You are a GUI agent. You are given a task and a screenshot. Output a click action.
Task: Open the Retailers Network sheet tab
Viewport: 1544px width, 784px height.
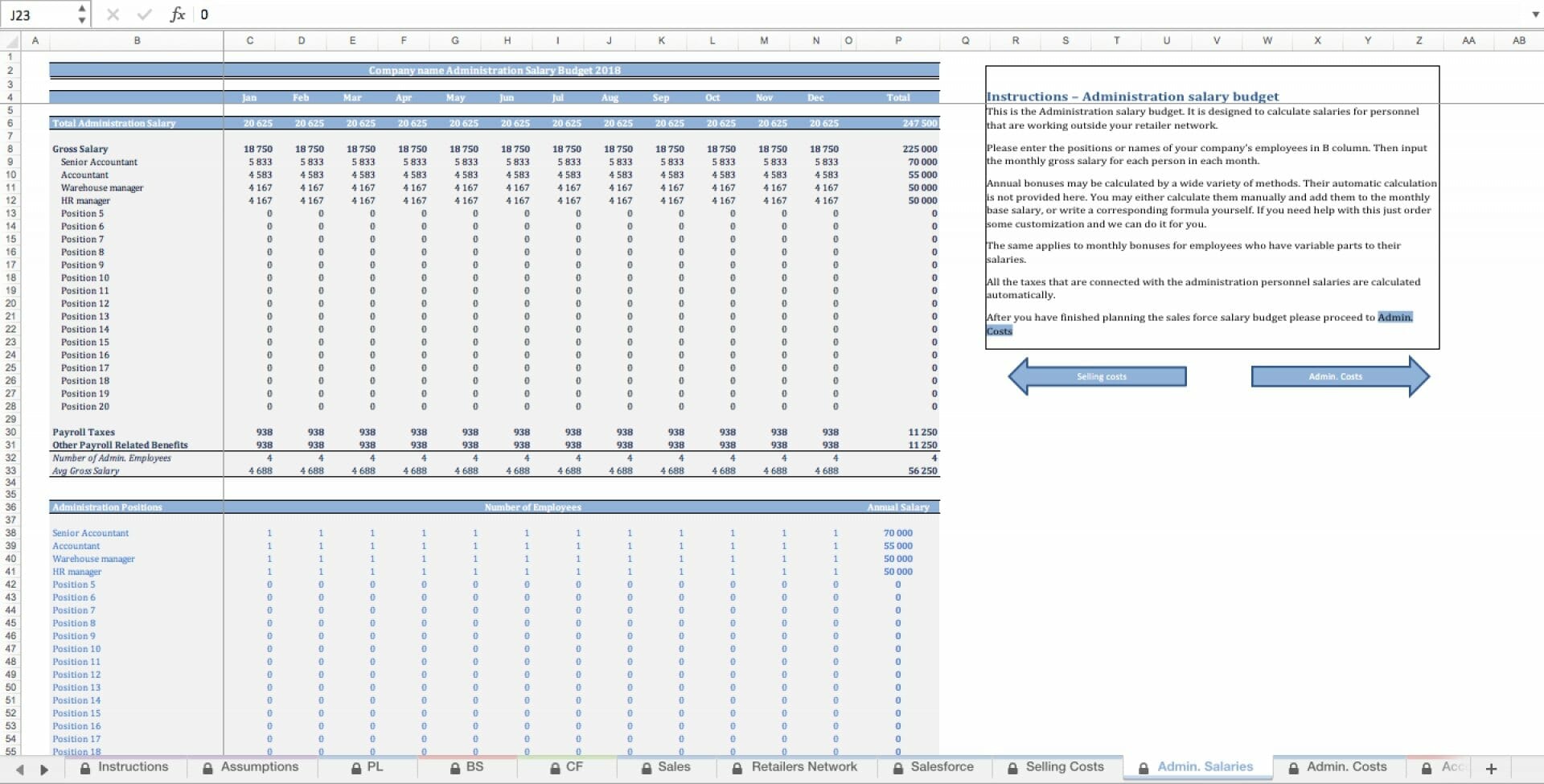click(795, 767)
